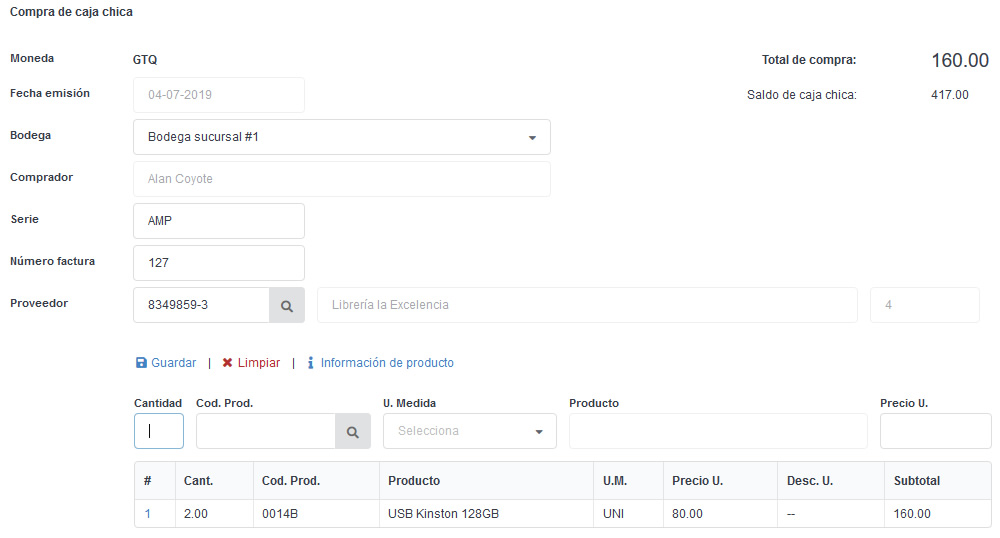Click the red X Limpiar icon
Viewport: 1000px width, 538px height.
[228, 363]
